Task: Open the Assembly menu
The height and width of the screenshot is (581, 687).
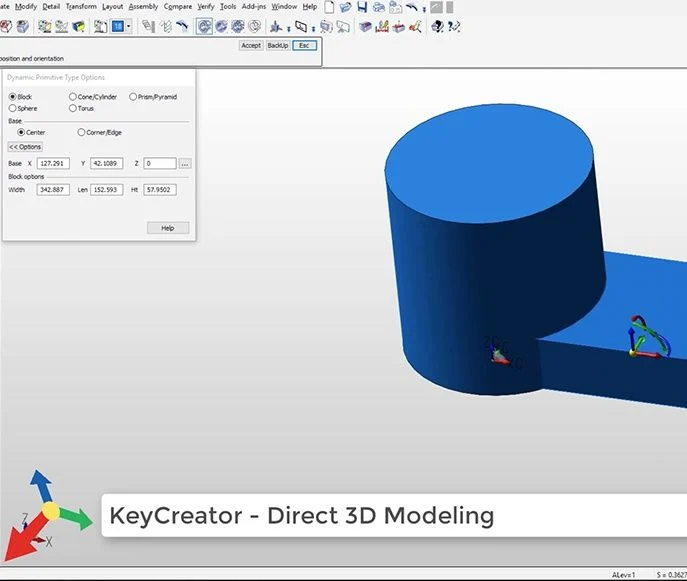Action: [143, 7]
